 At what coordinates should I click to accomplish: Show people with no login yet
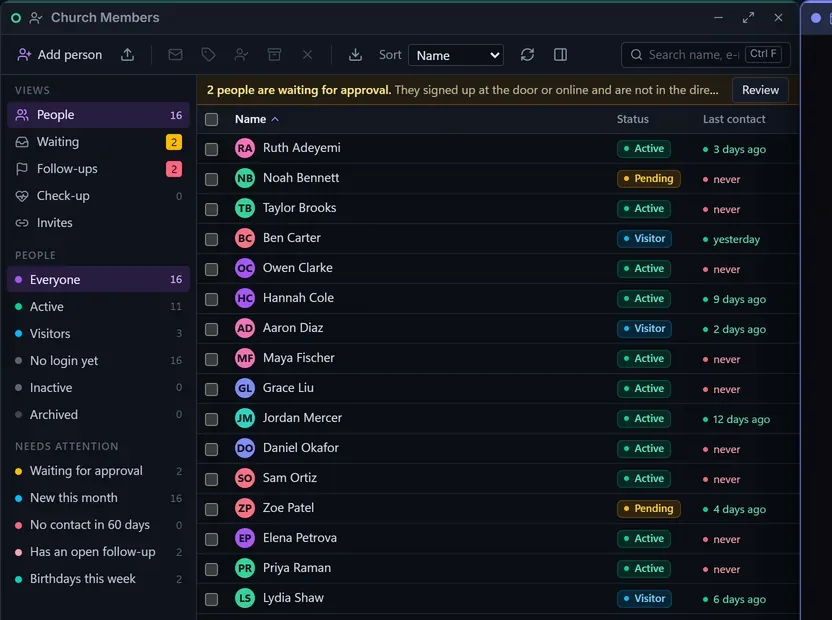coord(99,360)
